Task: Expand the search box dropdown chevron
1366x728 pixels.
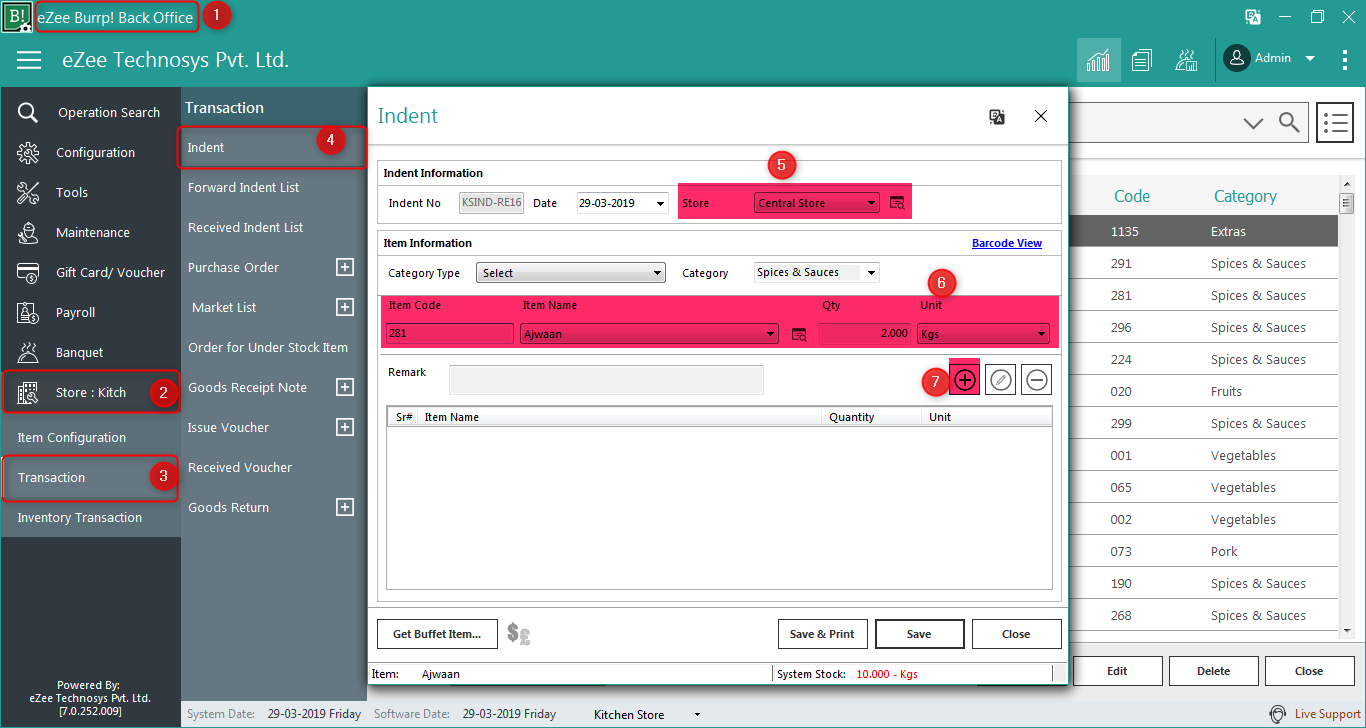Action: tap(1253, 123)
